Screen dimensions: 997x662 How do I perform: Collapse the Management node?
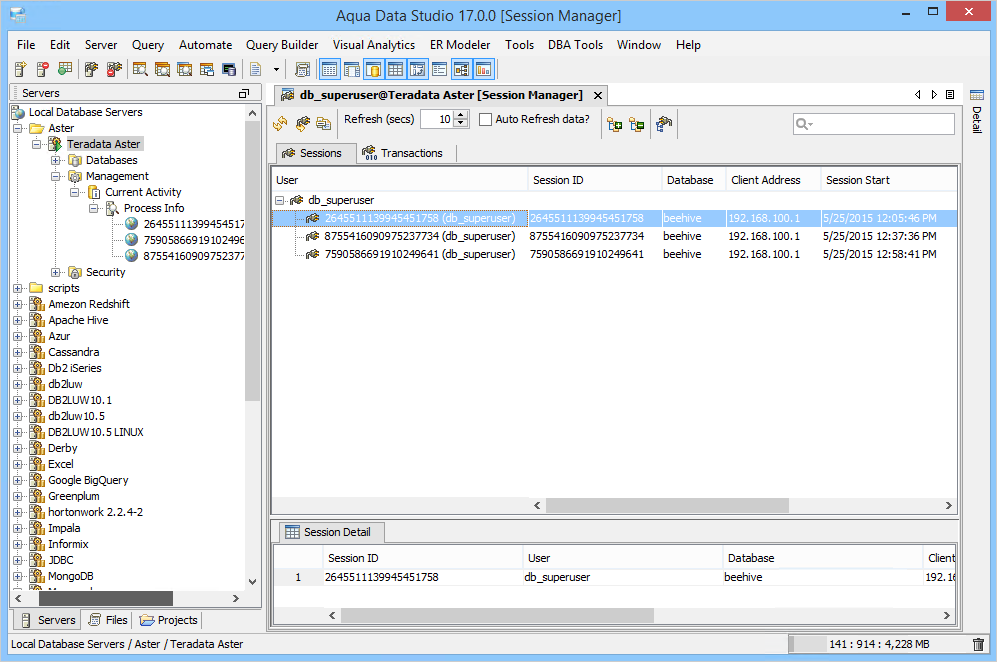tap(56, 176)
